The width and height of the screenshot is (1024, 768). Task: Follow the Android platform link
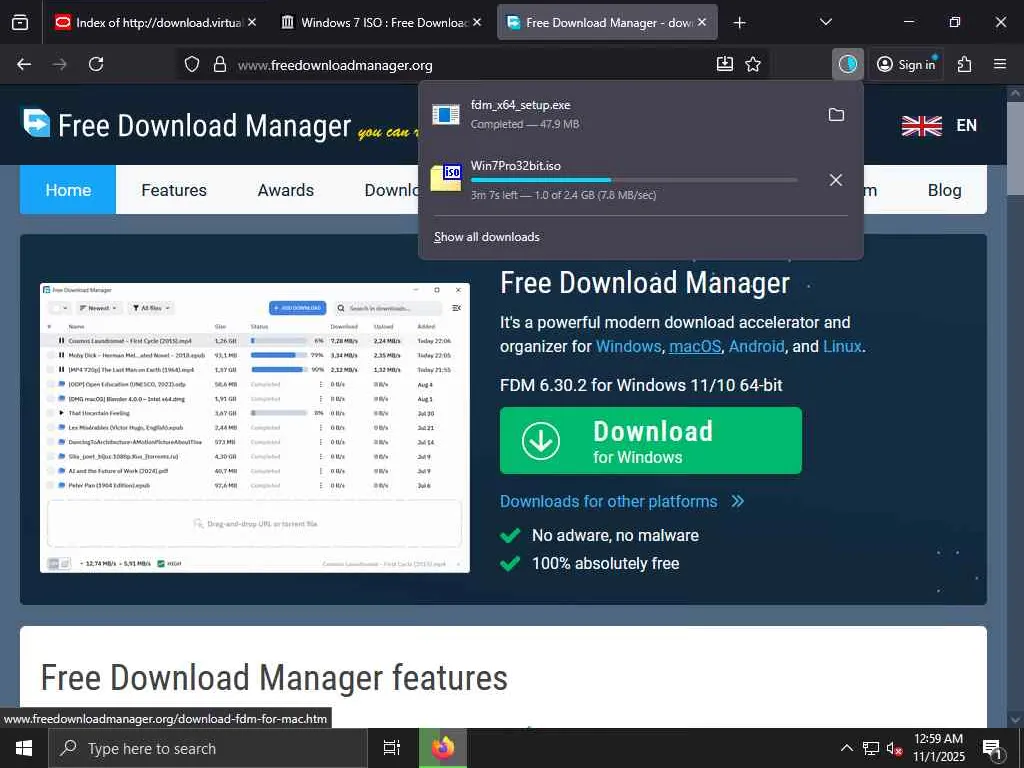(756, 346)
